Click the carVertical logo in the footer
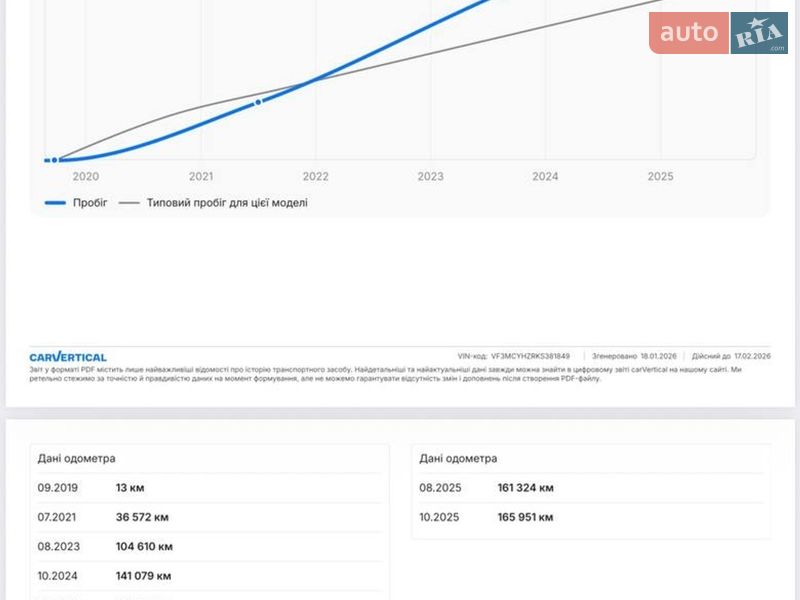 coord(68,357)
